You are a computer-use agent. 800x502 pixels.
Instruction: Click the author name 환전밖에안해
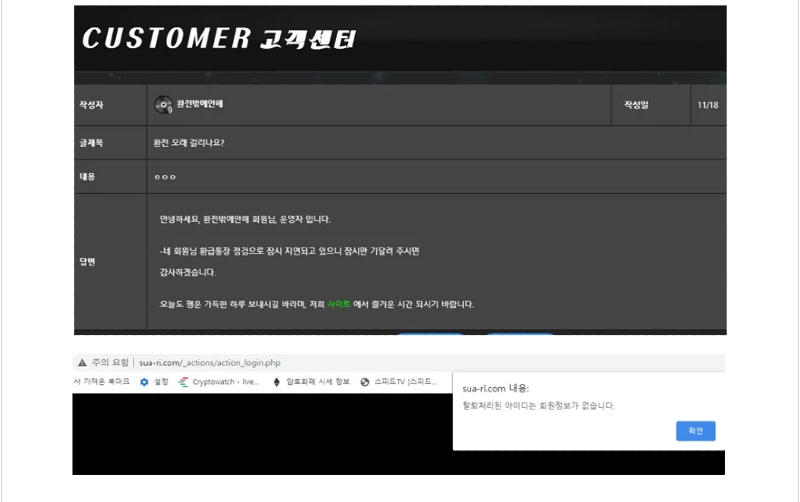(x=199, y=104)
